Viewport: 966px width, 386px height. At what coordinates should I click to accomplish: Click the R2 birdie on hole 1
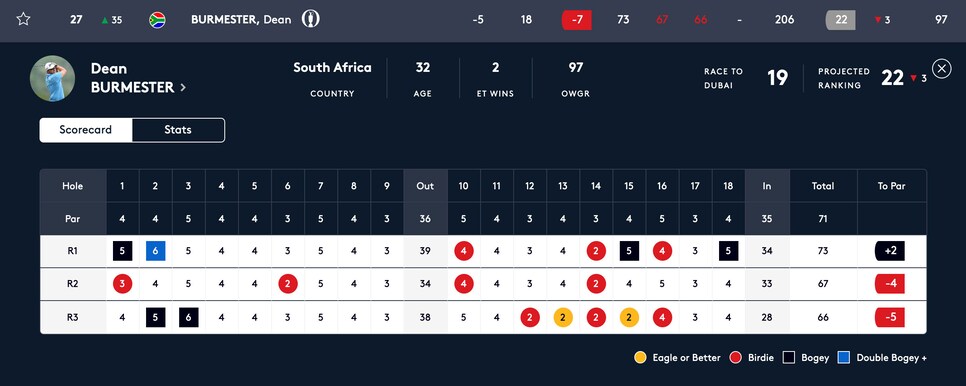[x=122, y=284]
